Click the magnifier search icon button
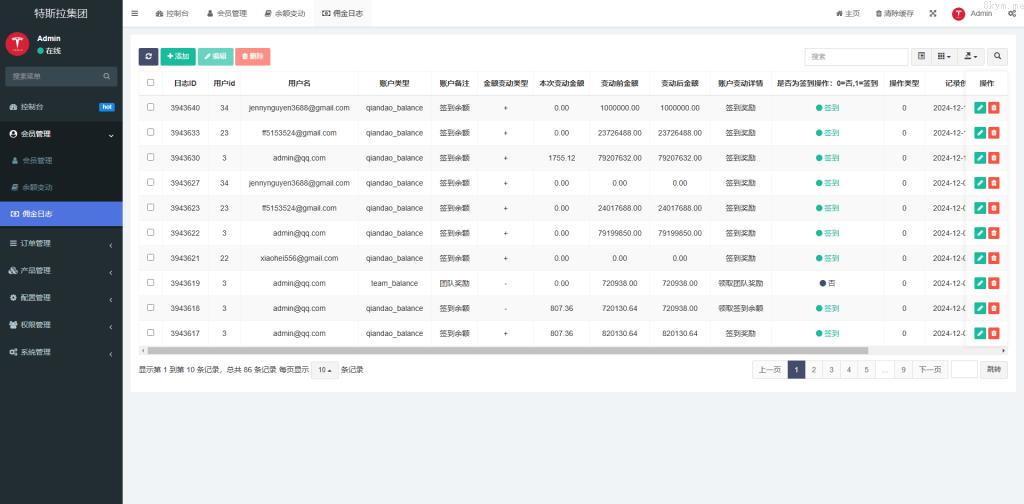 tap(998, 57)
